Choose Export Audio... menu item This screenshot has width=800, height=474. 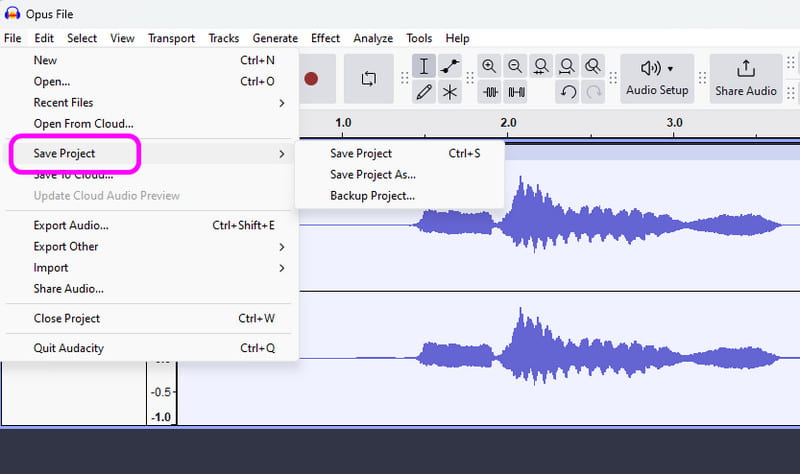[149, 226]
